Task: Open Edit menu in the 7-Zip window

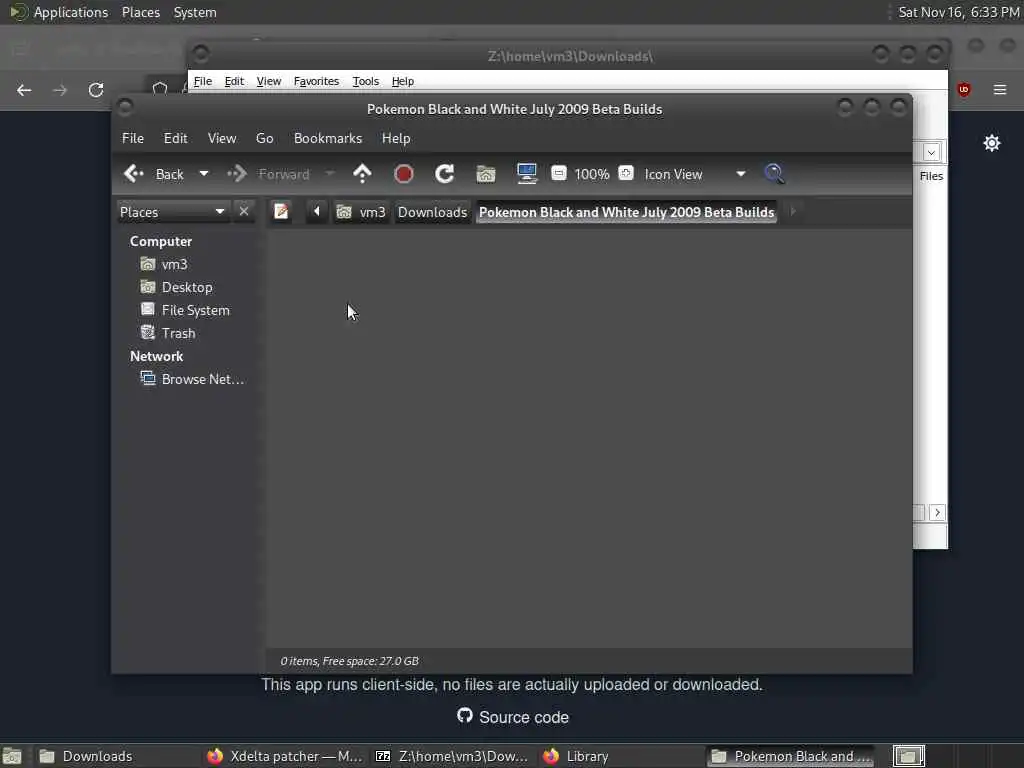Action: [x=234, y=81]
